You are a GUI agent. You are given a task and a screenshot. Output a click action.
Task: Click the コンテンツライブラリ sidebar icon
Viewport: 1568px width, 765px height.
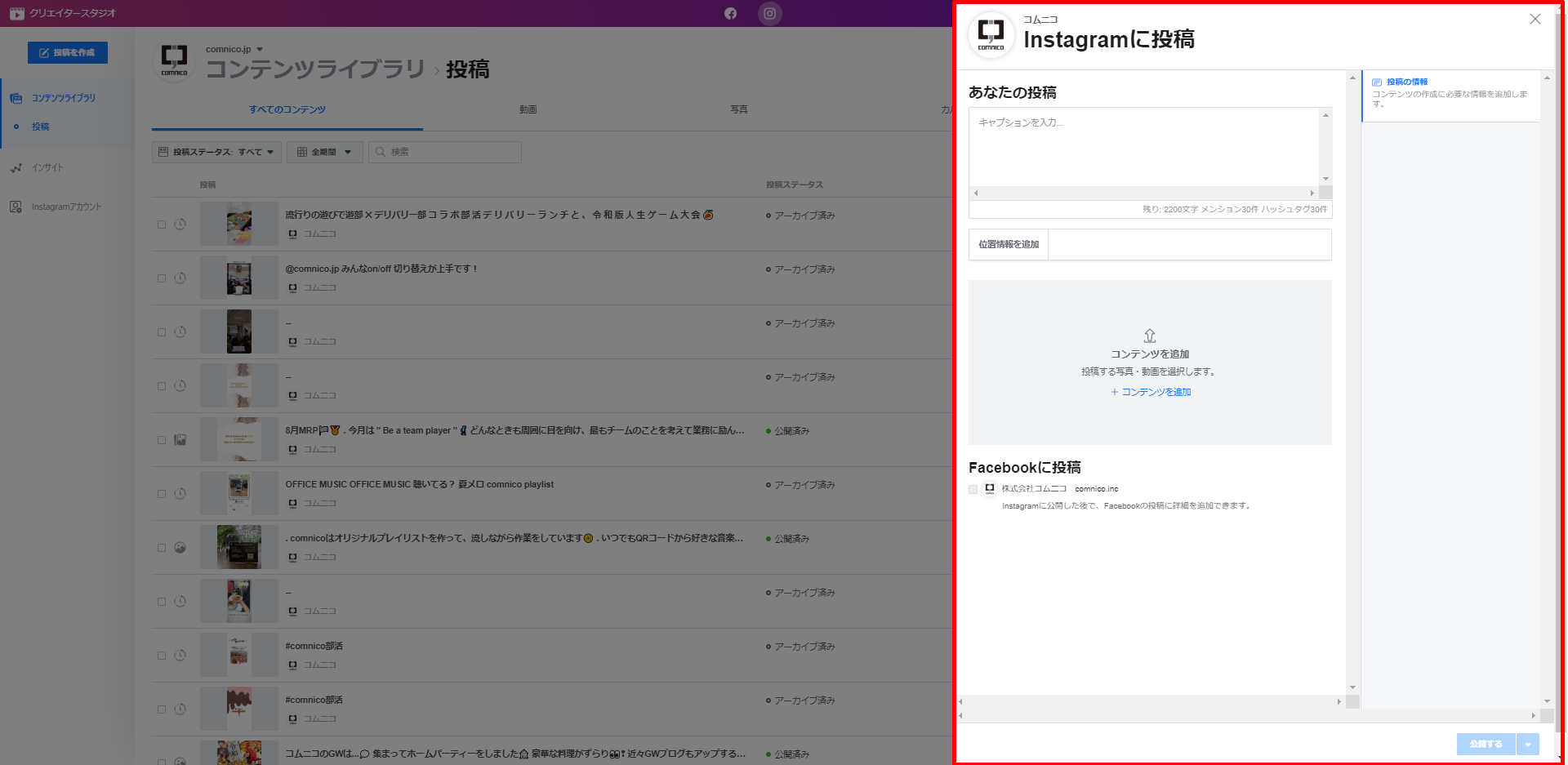pos(16,98)
